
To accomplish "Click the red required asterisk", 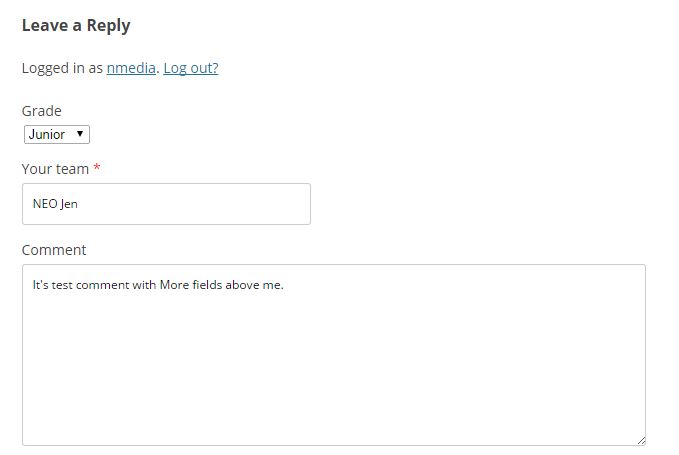I will 97,169.
